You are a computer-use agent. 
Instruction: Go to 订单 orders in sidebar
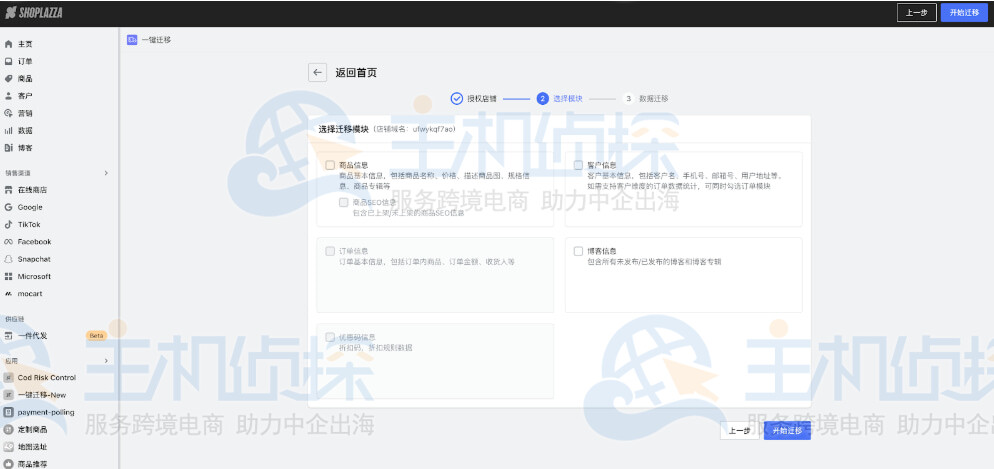(25, 61)
